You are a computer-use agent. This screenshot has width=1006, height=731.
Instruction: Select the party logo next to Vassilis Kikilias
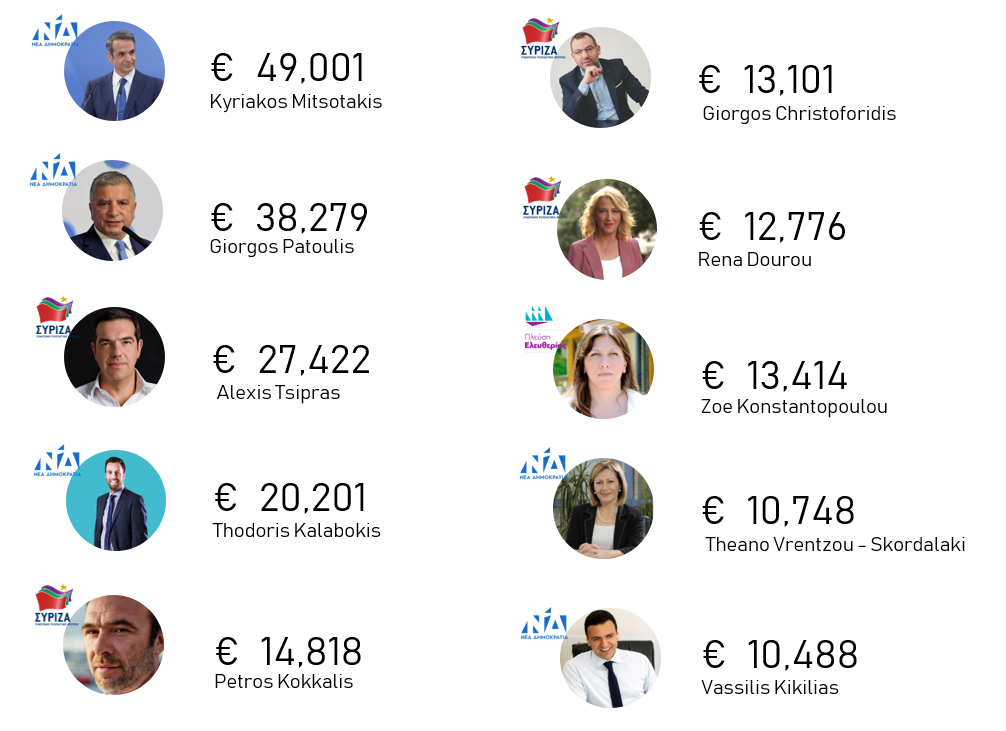[x=543, y=624]
